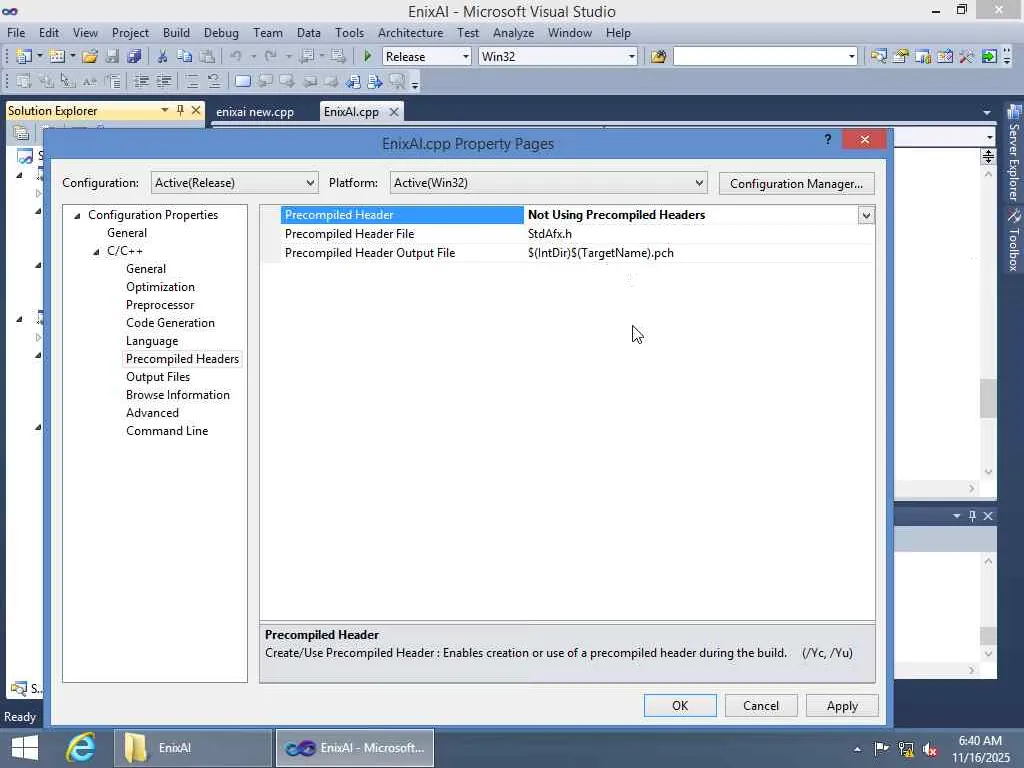
Task: Open Solution Explorer from toolbar icon
Action: [x=878, y=57]
